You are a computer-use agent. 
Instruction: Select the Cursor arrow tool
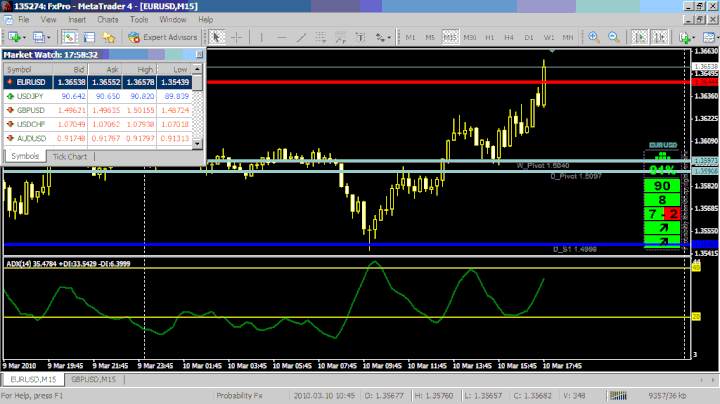click(x=216, y=37)
